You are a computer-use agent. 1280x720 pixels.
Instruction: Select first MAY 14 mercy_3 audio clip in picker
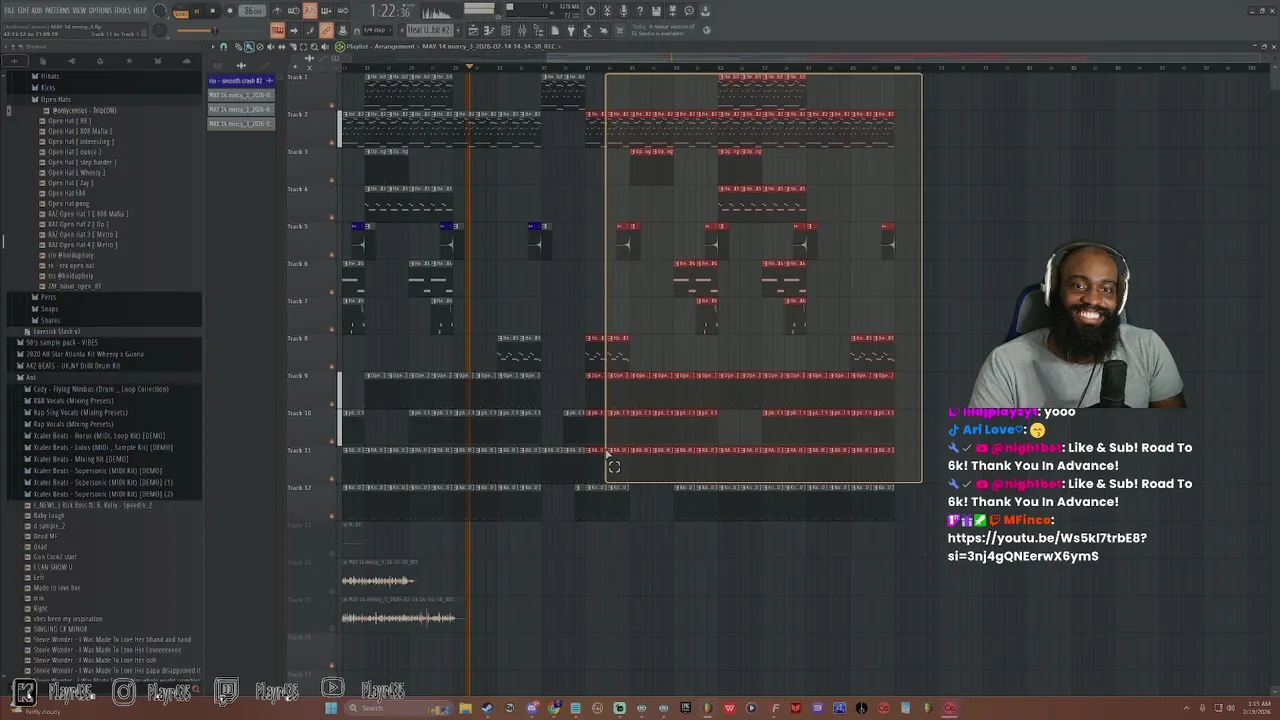[240, 95]
